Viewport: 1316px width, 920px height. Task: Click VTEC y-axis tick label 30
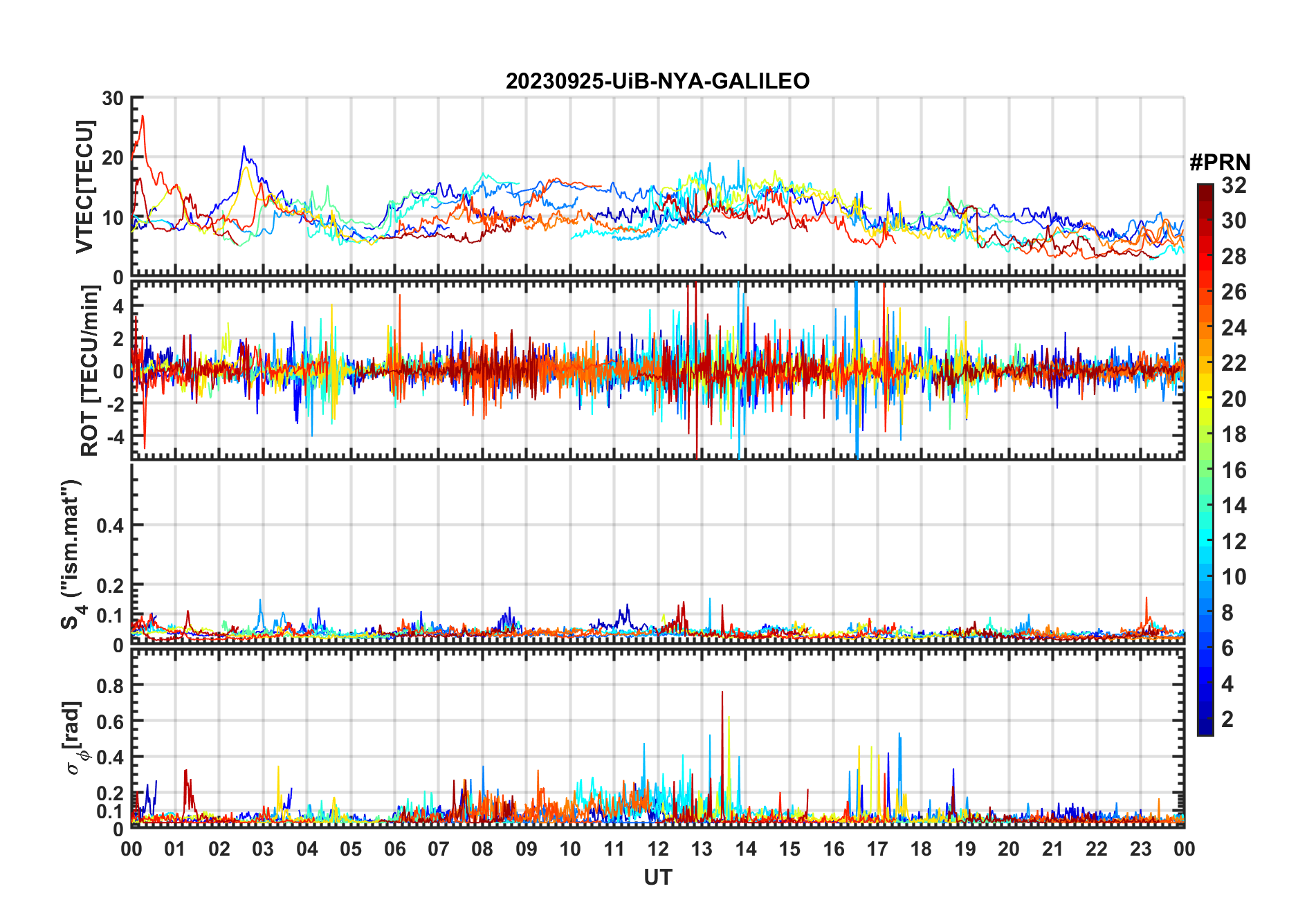[x=113, y=99]
